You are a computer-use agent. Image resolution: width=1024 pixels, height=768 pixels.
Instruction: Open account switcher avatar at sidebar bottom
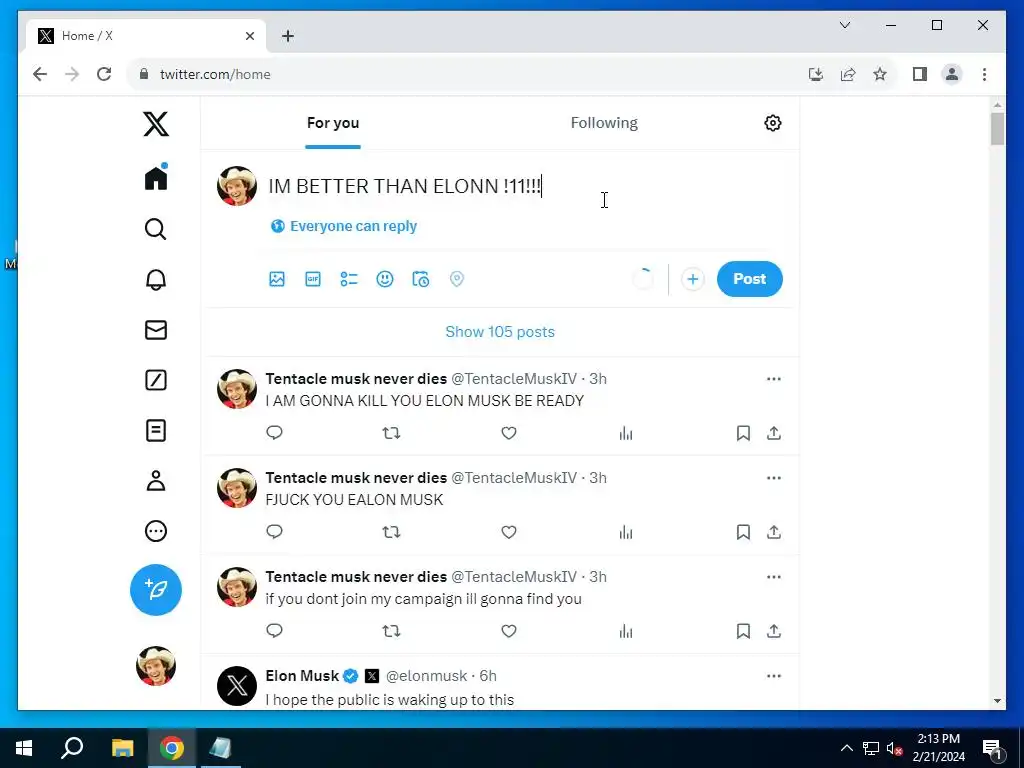pos(156,665)
